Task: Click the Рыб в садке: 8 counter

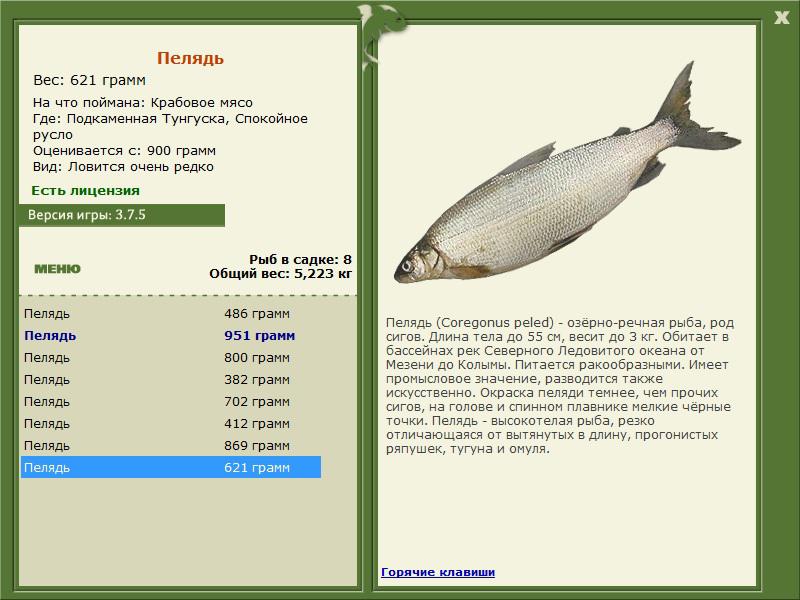Action: coord(301,260)
